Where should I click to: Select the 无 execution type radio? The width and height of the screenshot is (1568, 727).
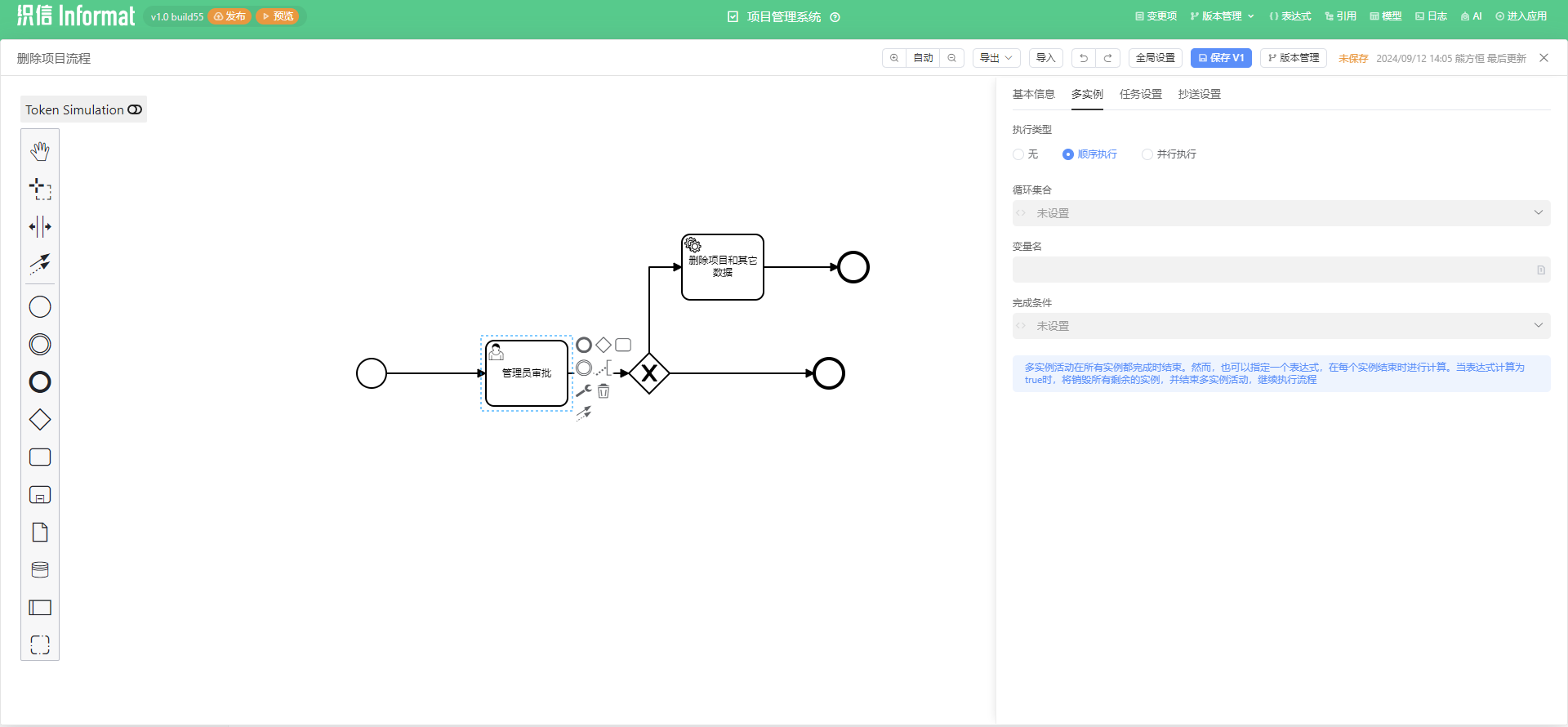[x=1026, y=154]
